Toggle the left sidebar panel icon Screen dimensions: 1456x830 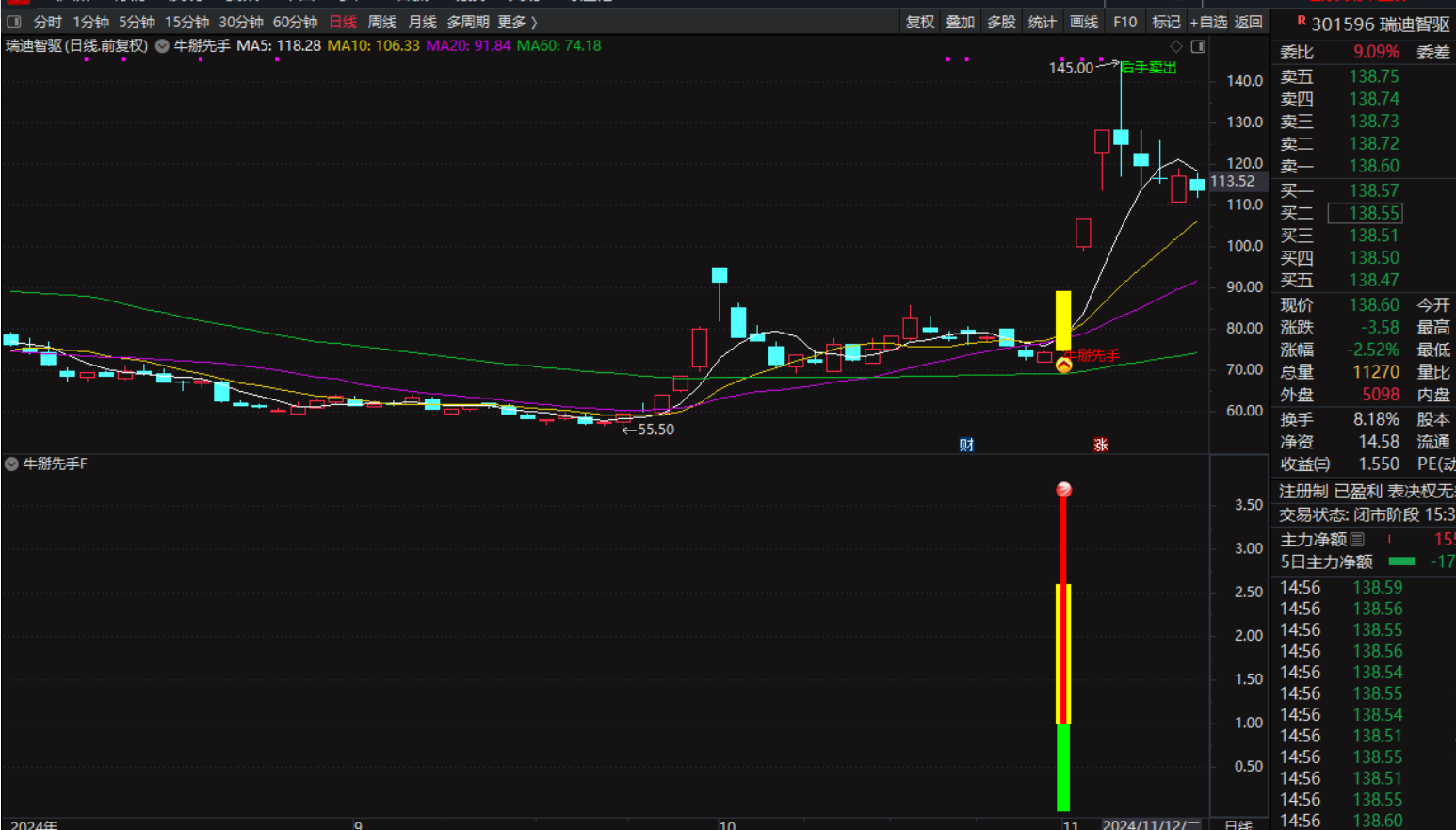tap(14, 22)
